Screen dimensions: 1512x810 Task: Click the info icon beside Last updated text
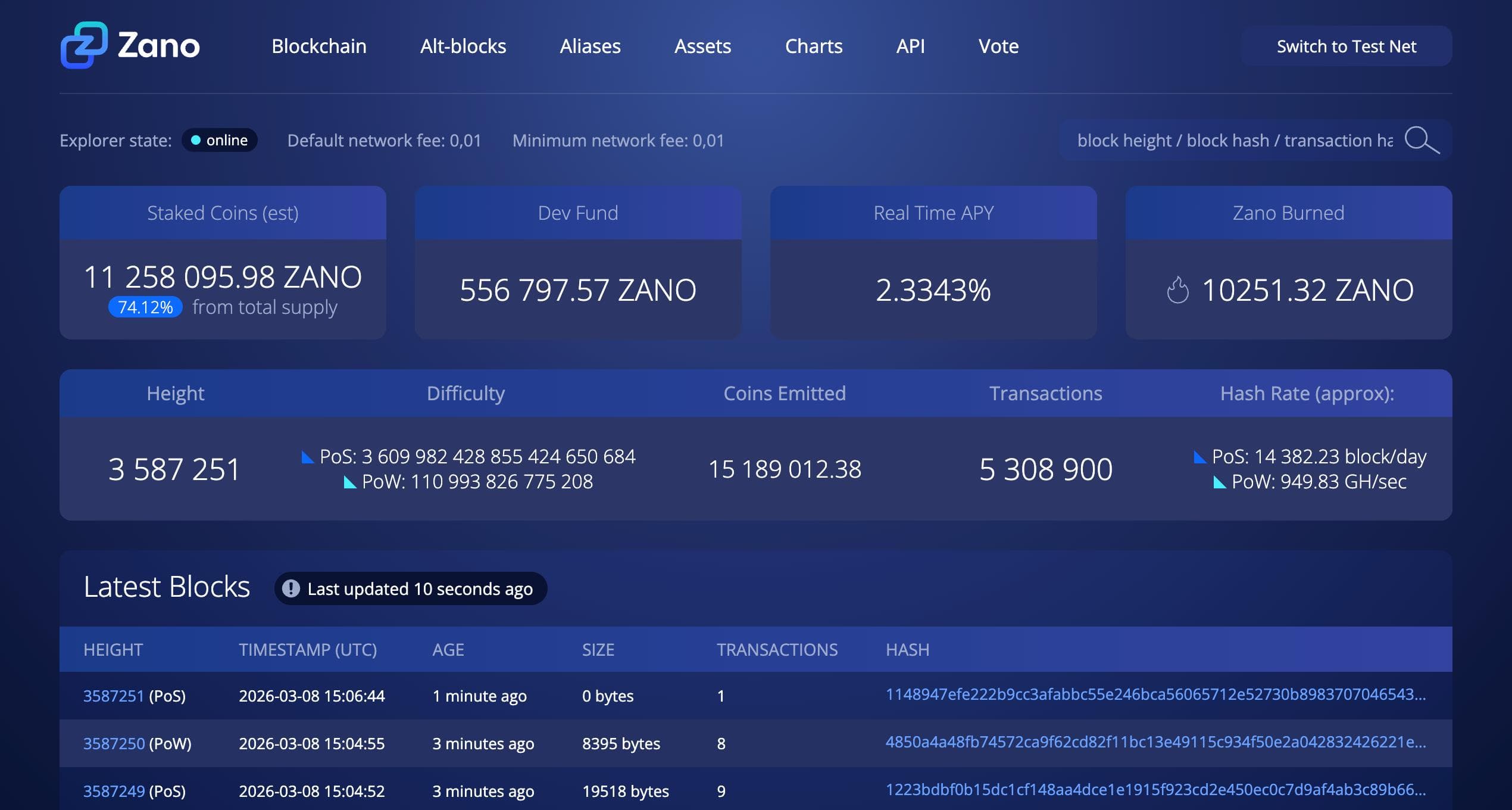(290, 588)
